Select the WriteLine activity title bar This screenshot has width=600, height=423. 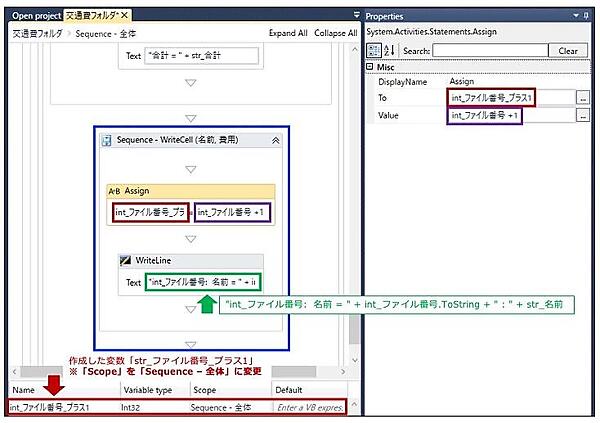tap(191, 261)
